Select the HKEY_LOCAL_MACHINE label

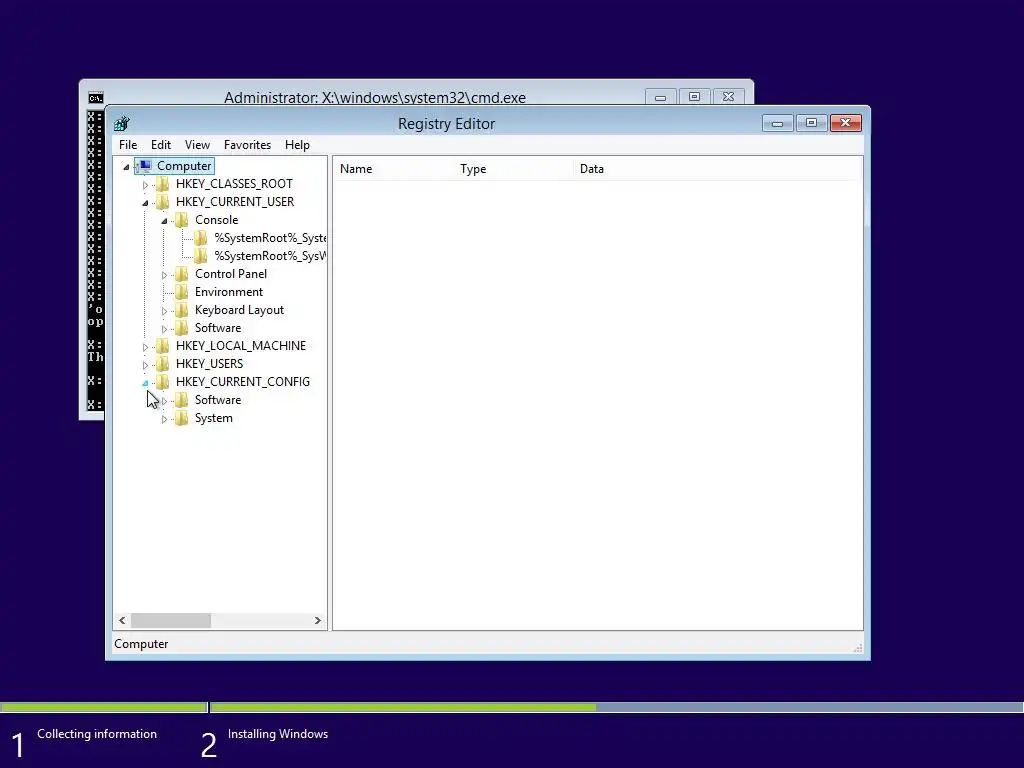(240, 345)
